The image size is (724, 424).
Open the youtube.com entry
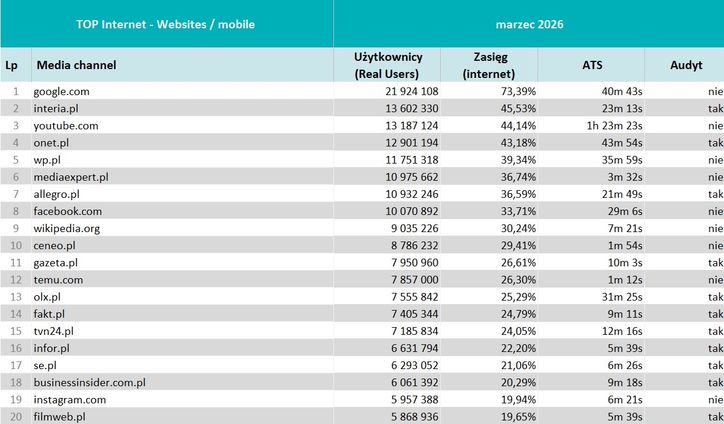[66, 126]
